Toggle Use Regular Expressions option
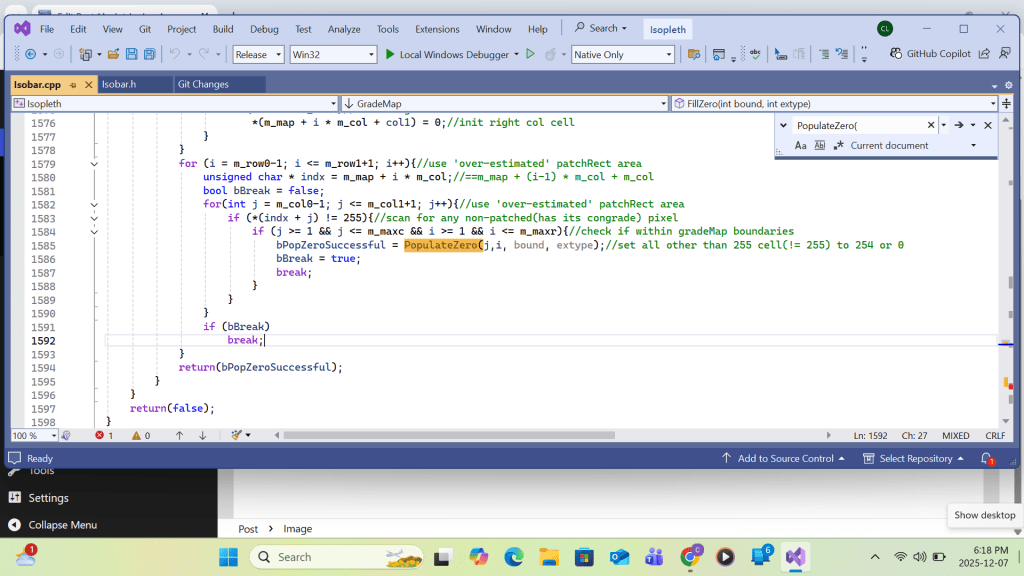This screenshot has height=576, width=1024. point(837,146)
